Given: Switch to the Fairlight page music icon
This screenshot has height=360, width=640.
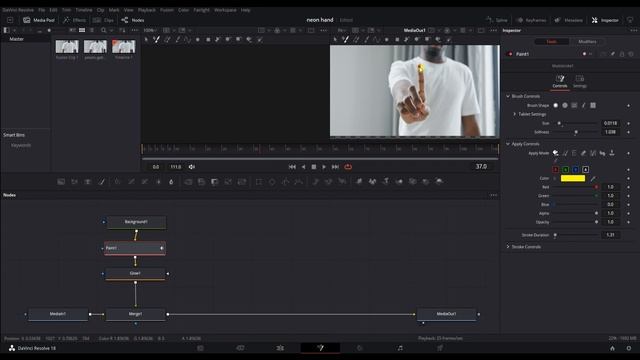Looking at the screenshot, I should pos(400,348).
